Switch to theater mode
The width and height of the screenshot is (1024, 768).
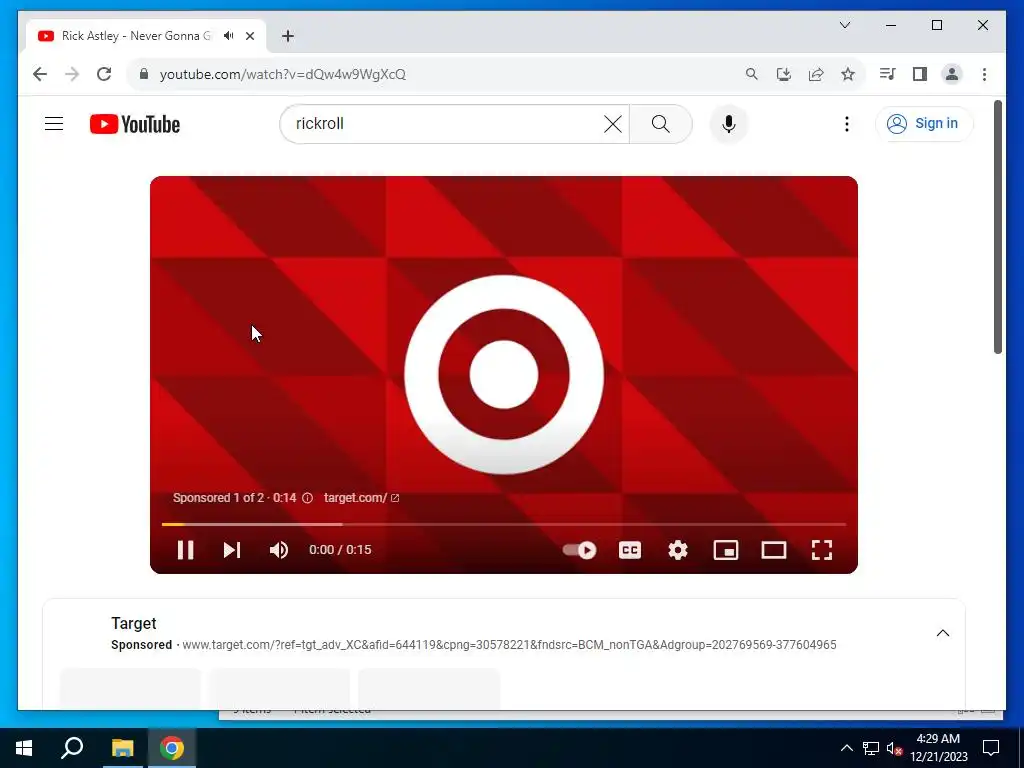pos(774,550)
